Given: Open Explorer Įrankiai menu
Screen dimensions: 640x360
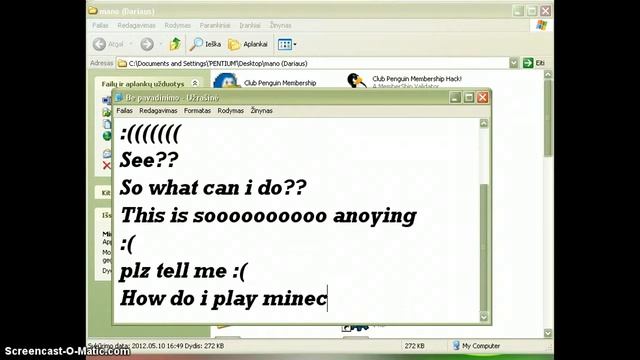Looking at the screenshot, I should tap(250, 25).
